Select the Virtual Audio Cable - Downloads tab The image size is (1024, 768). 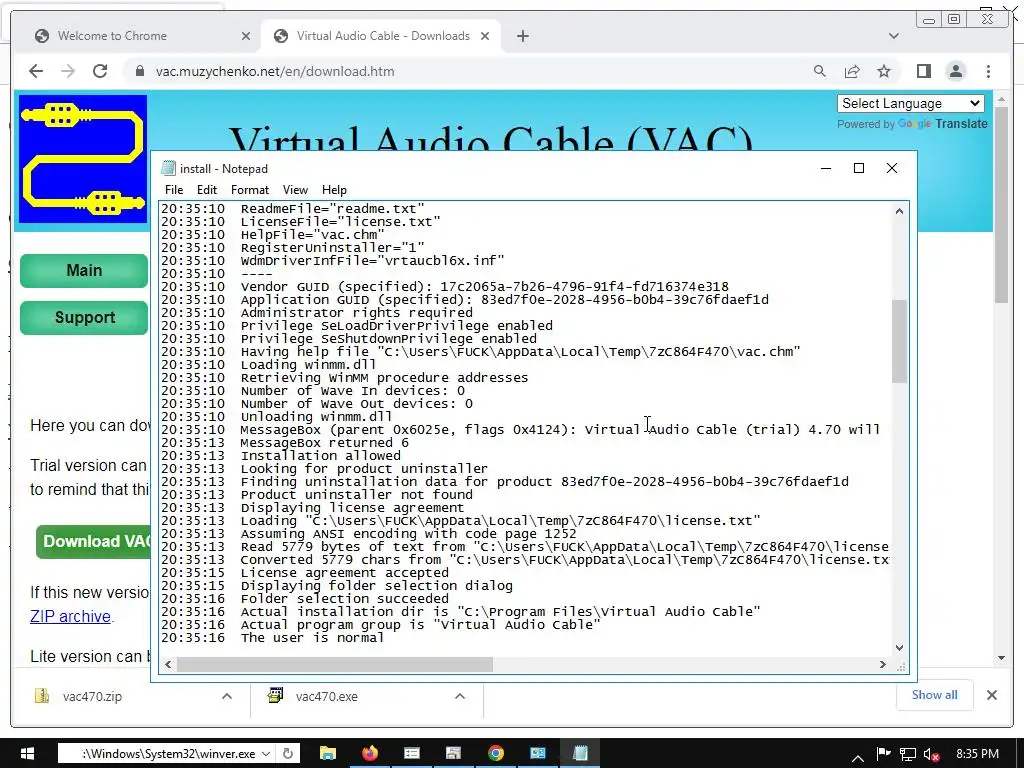click(x=383, y=36)
